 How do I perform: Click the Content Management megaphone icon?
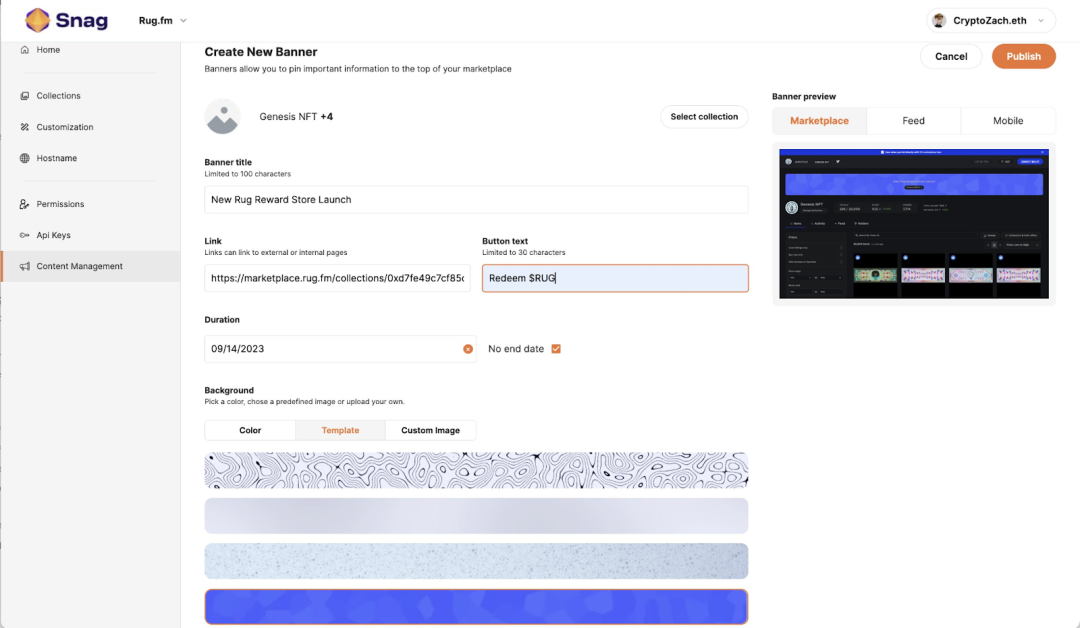tap(25, 266)
